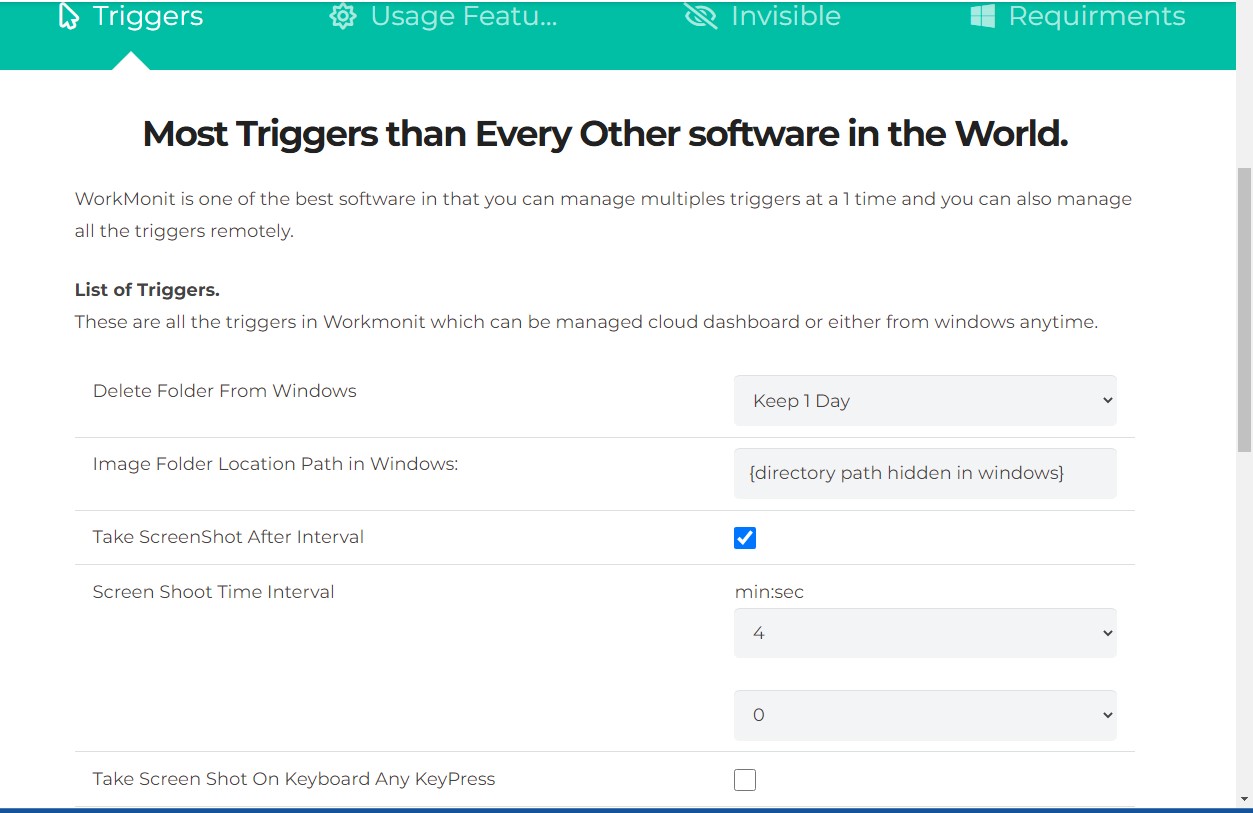Click the image folder directory path field

point(924,473)
